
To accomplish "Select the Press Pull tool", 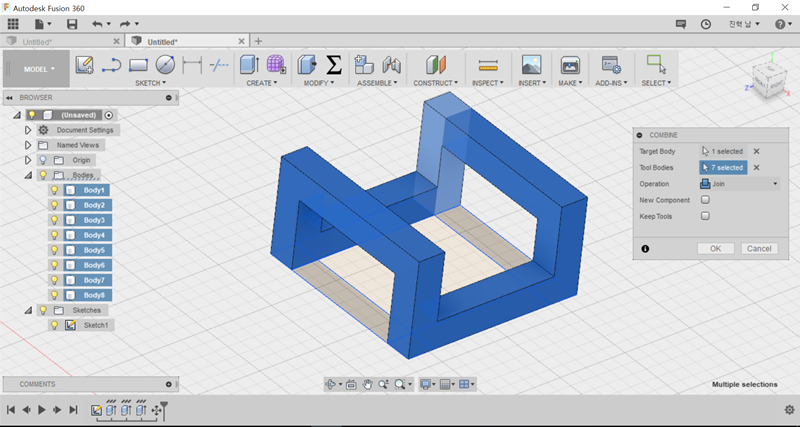I will [307, 65].
